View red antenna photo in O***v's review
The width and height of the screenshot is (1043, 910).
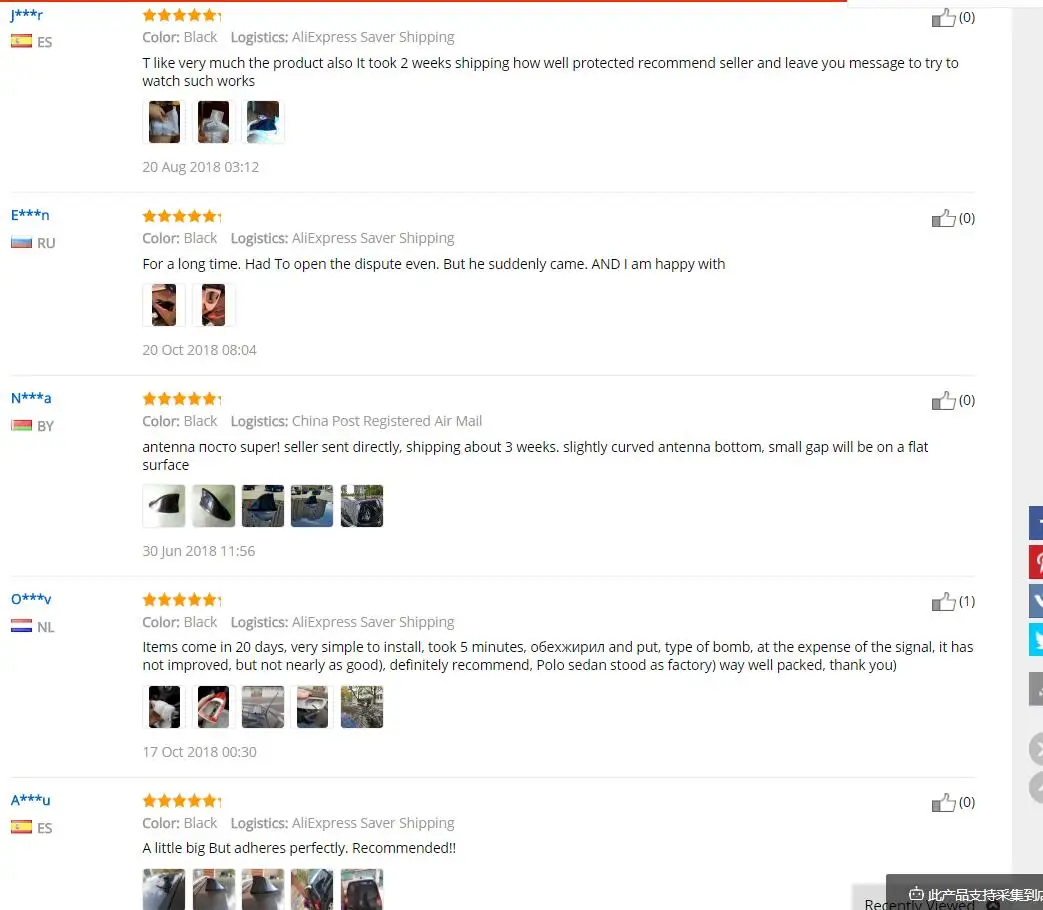[214, 706]
